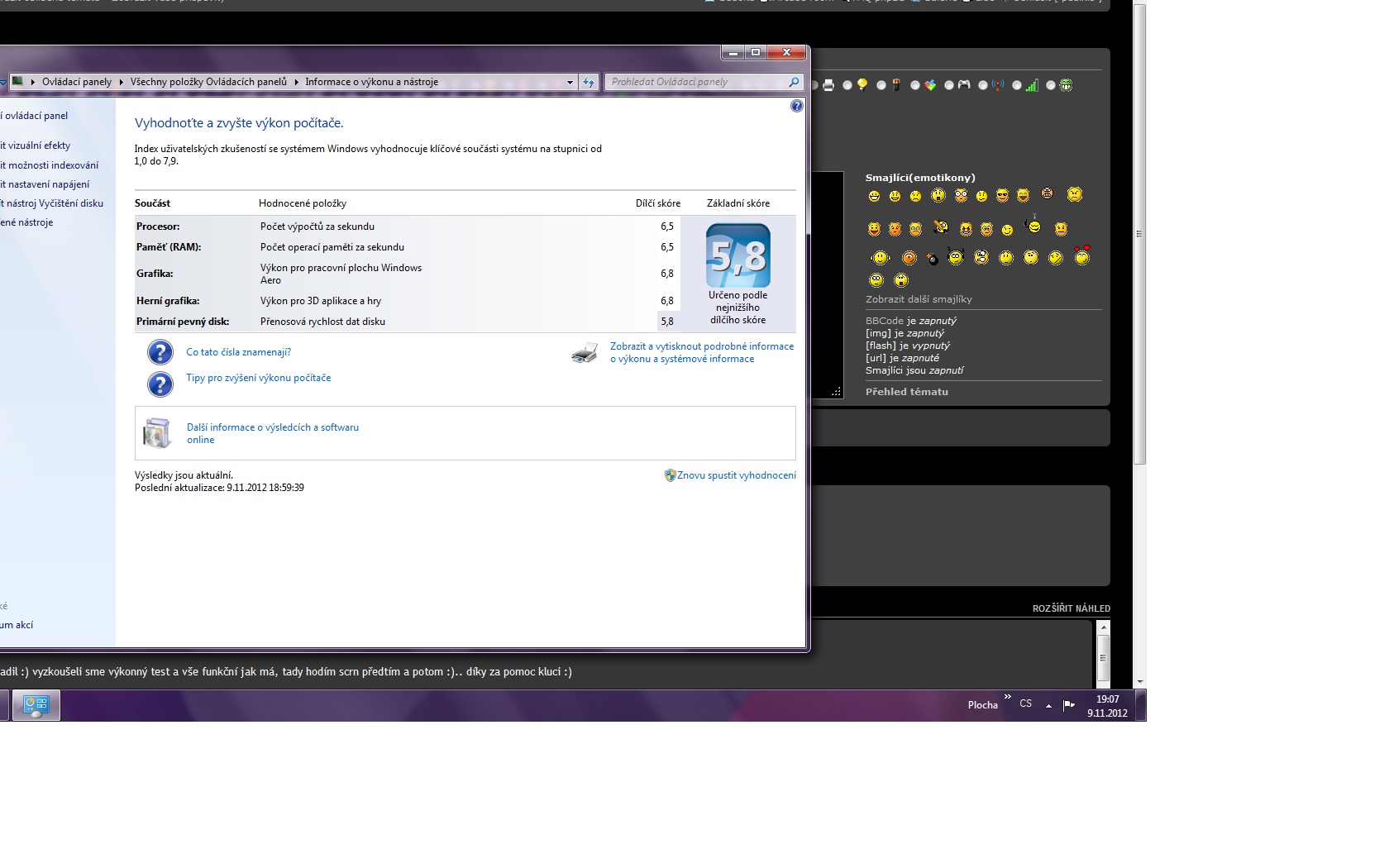This screenshot has width=1389, height=868.
Task: Expand the breadcrumb arrow before Ovládací panely
Action: [33, 82]
